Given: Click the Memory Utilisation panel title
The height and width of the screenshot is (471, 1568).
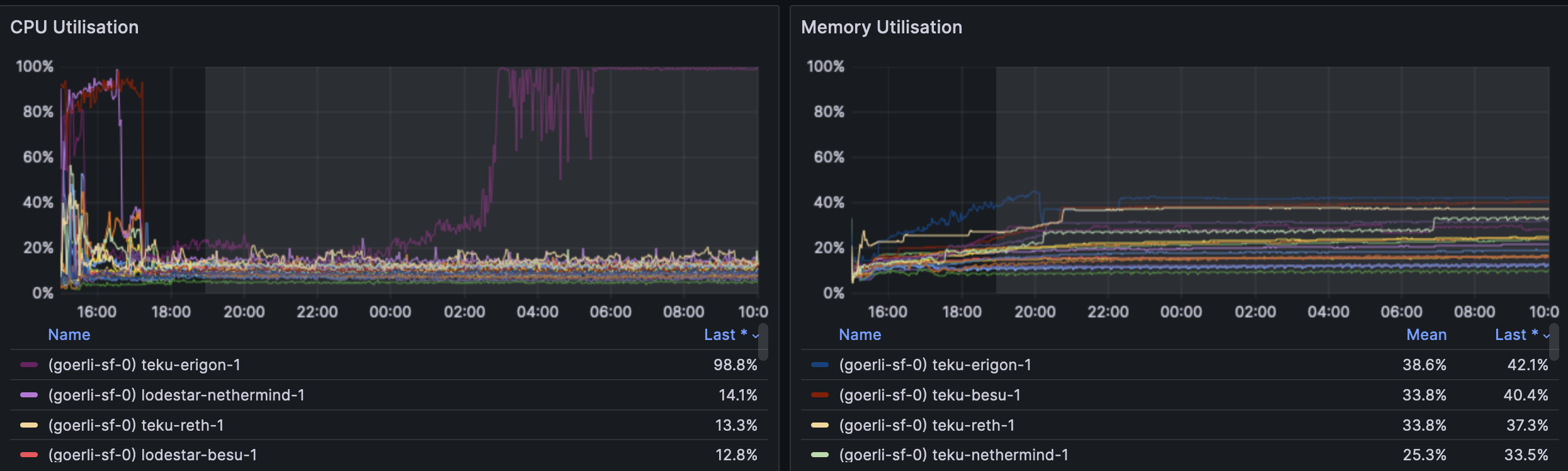Looking at the screenshot, I should pyautogui.click(x=881, y=27).
